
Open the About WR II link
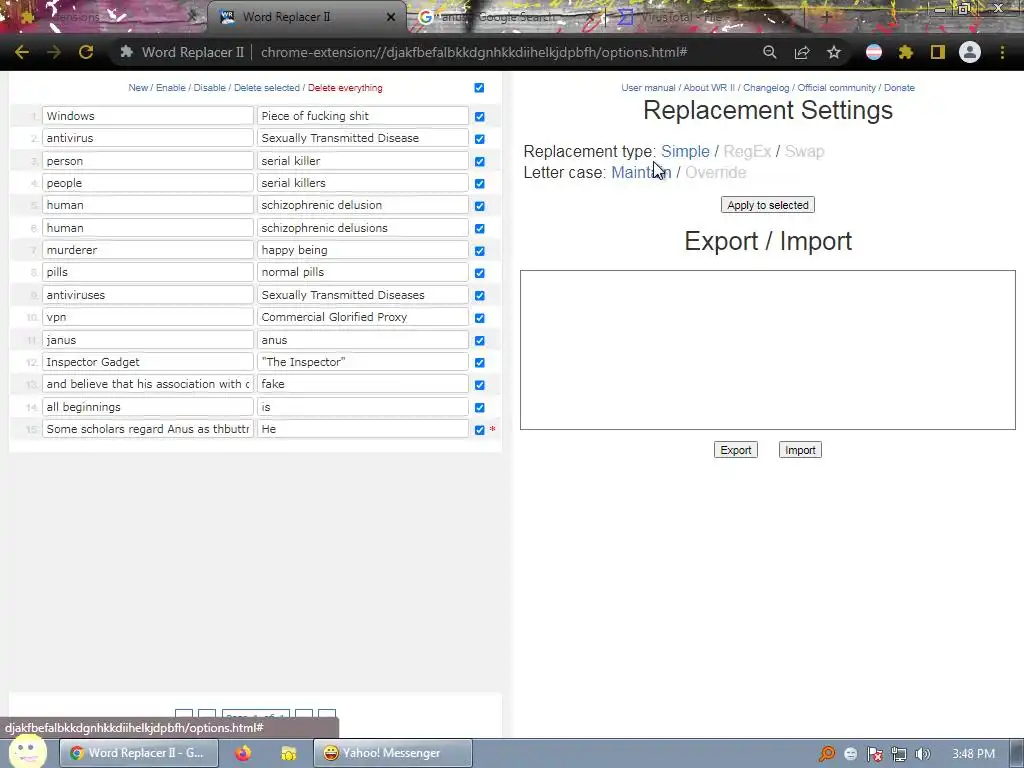tap(709, 88)
